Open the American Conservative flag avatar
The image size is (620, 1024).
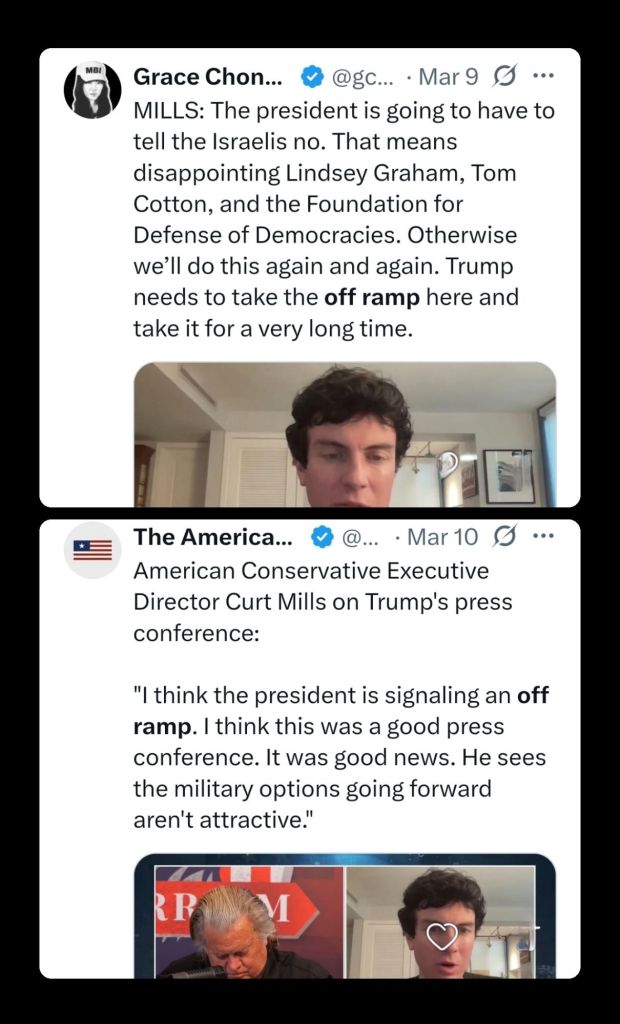(x=92, y=549)
